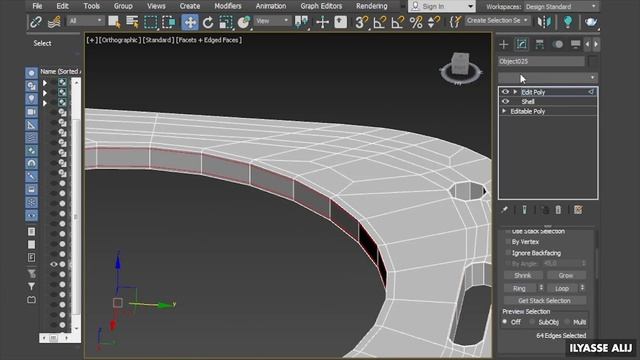This screenshot has height=360, width=640.
Task: Toggle Display Shapes filter in Scene Explorer
Action: (31, 86)
